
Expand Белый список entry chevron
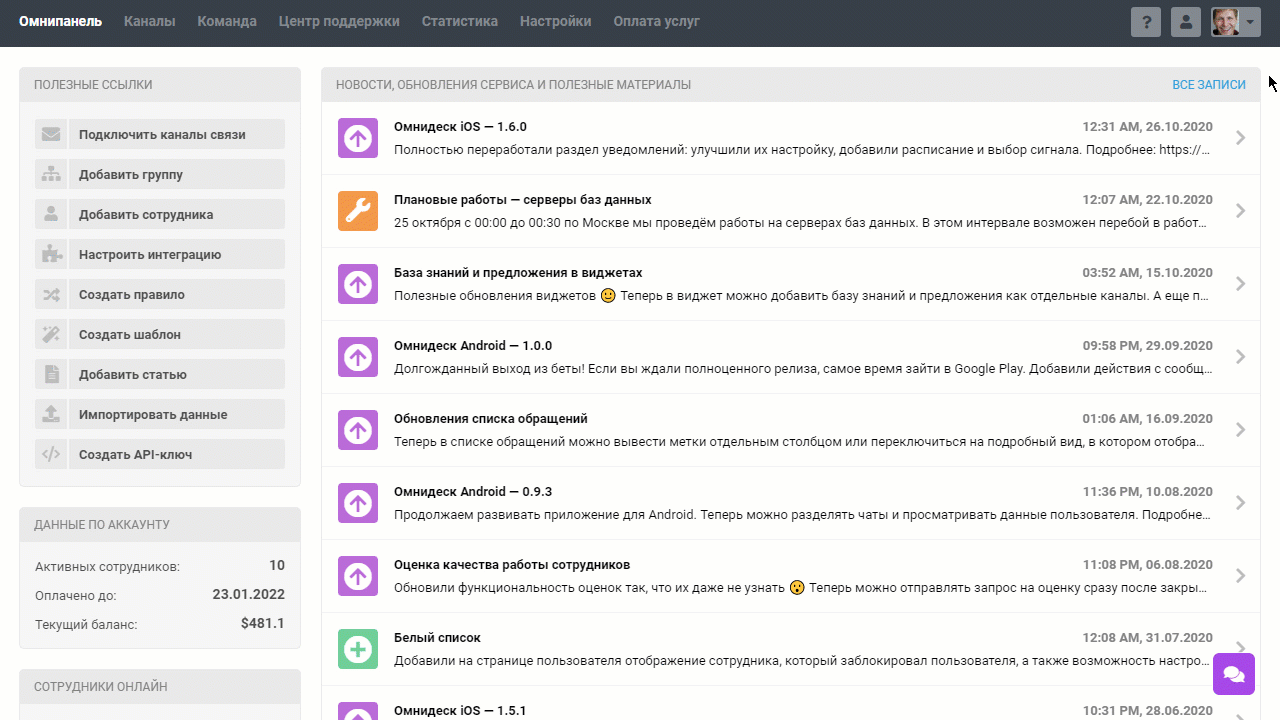pos(1240,649)
